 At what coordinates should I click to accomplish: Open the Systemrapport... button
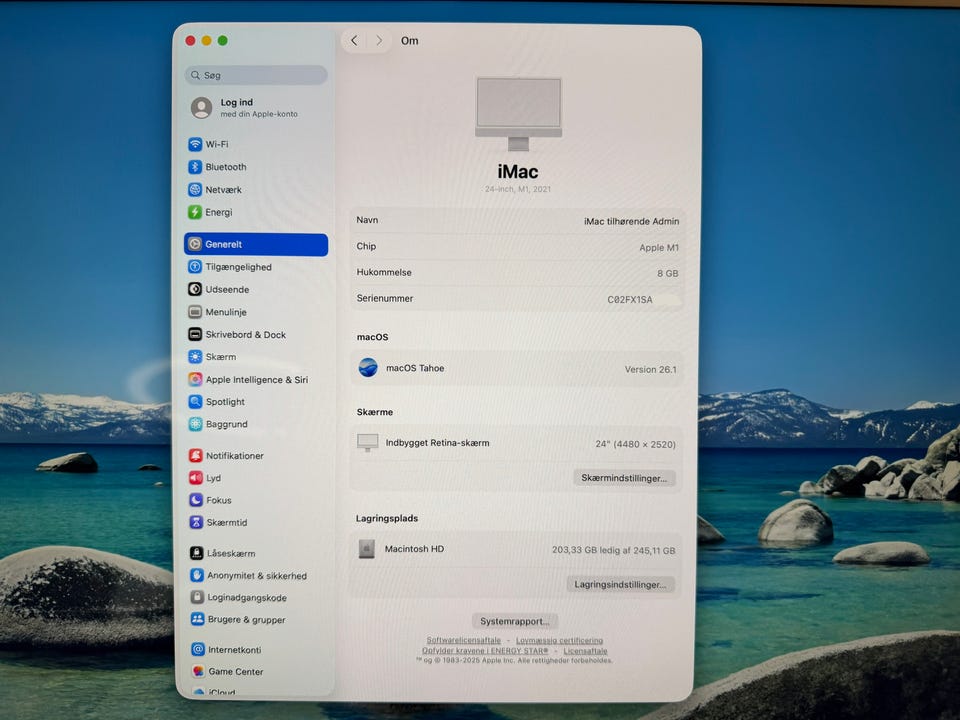point(514,621)
